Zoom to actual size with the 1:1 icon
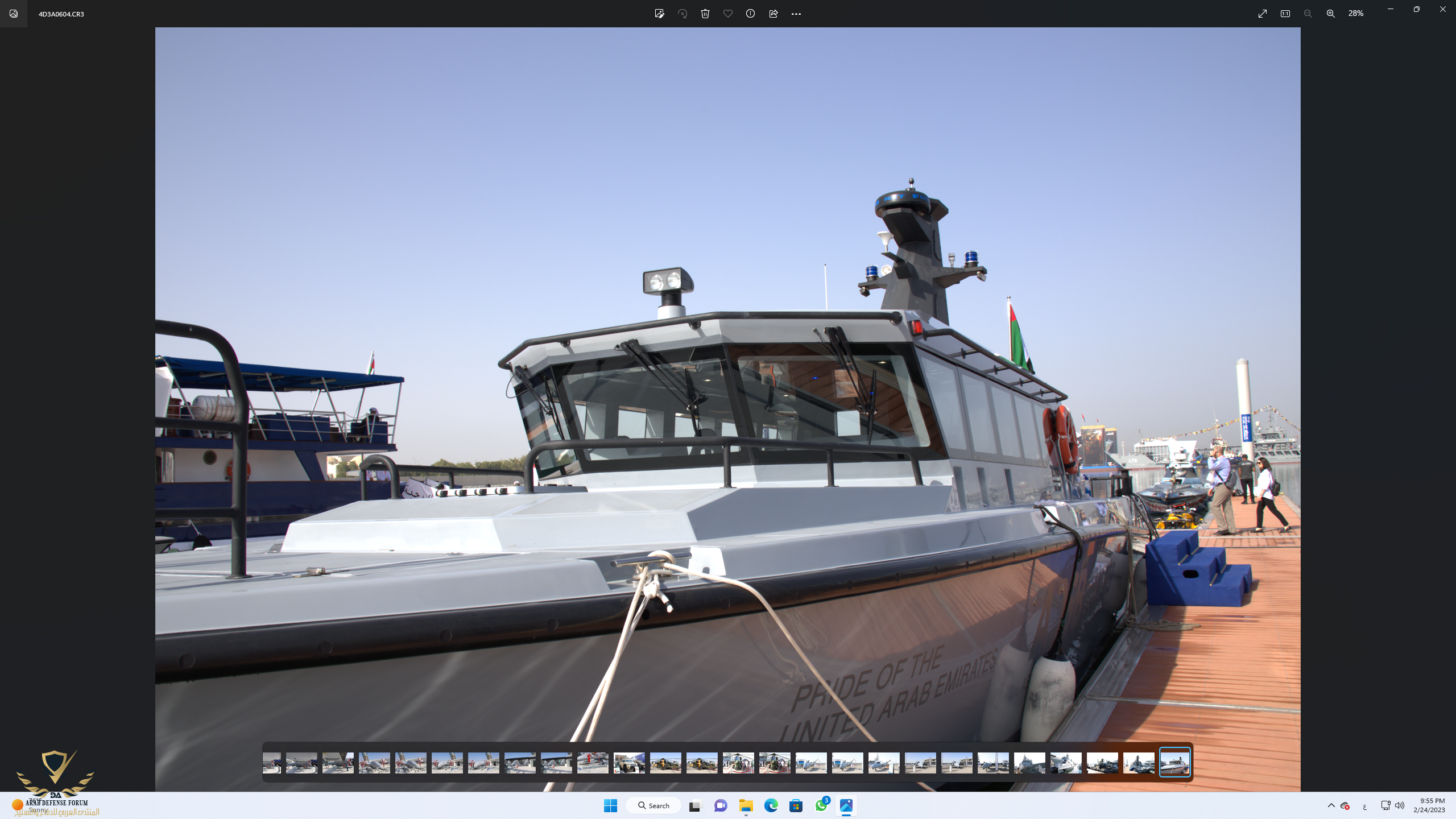Screen dimensions: 1456x819 [1285, 14]
